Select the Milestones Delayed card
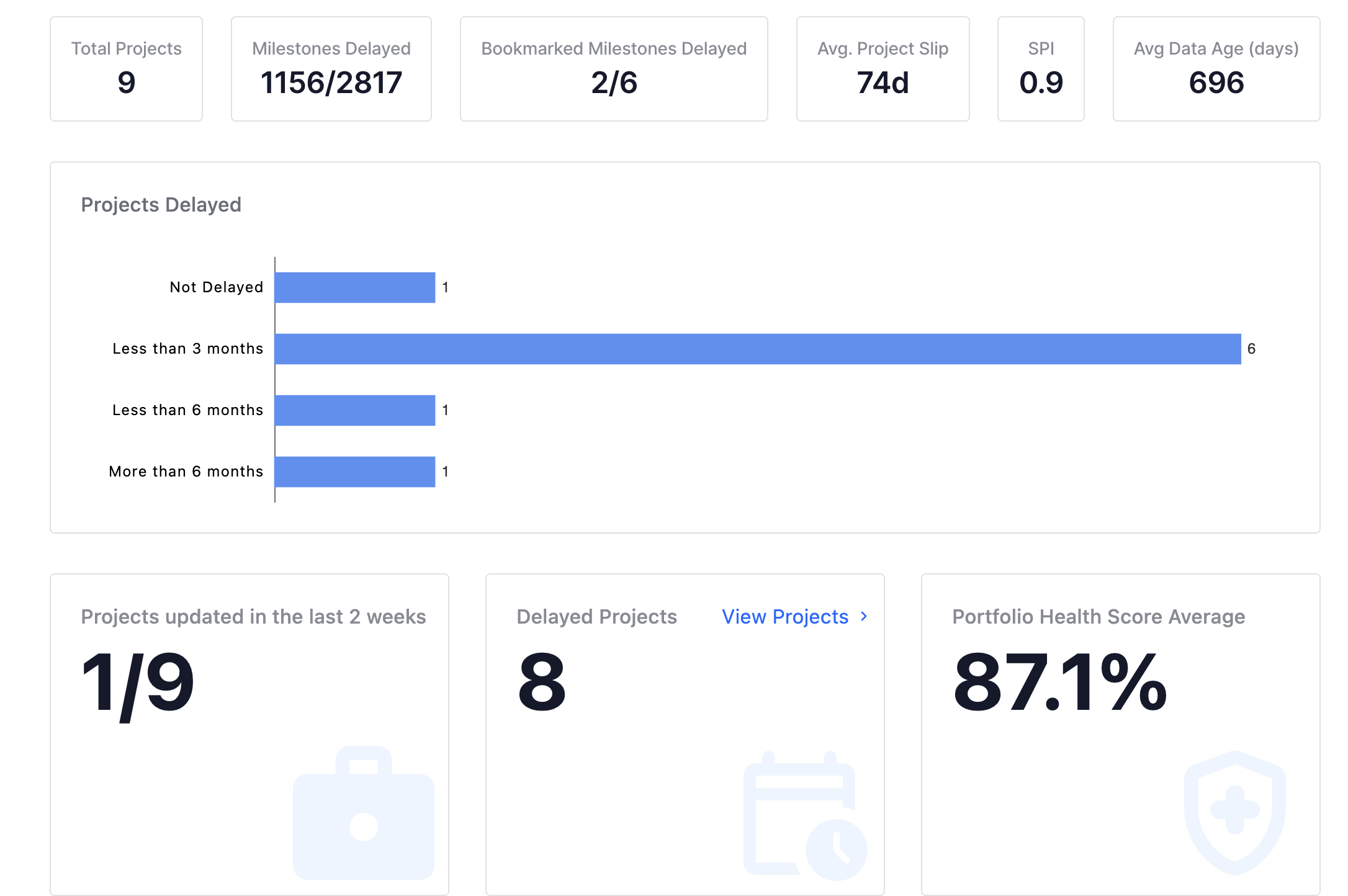The width and height of the screenshot is (1348, 896). click(x=331, y=69)
